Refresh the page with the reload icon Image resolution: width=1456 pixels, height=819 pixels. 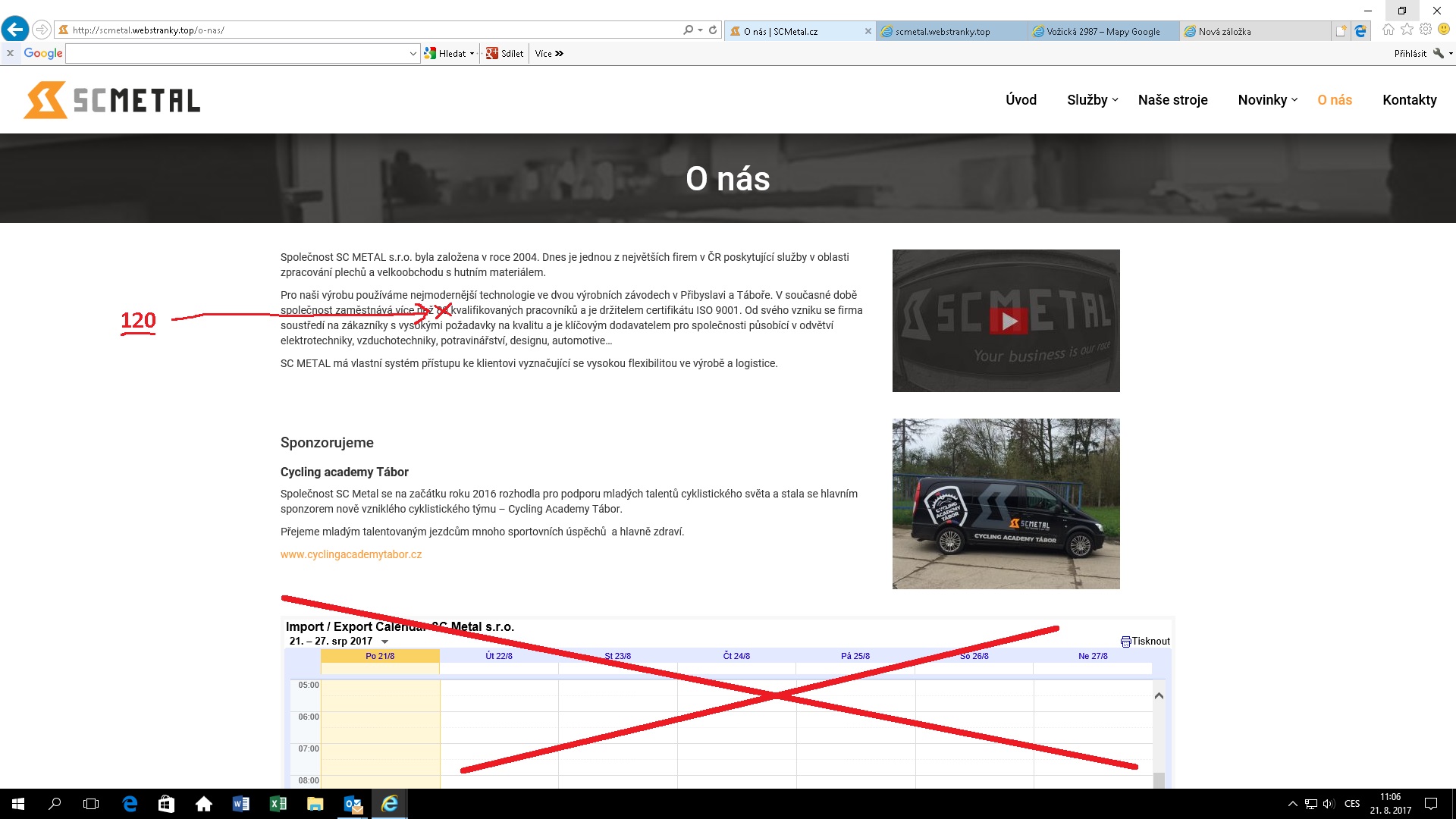tap(713, 30)
